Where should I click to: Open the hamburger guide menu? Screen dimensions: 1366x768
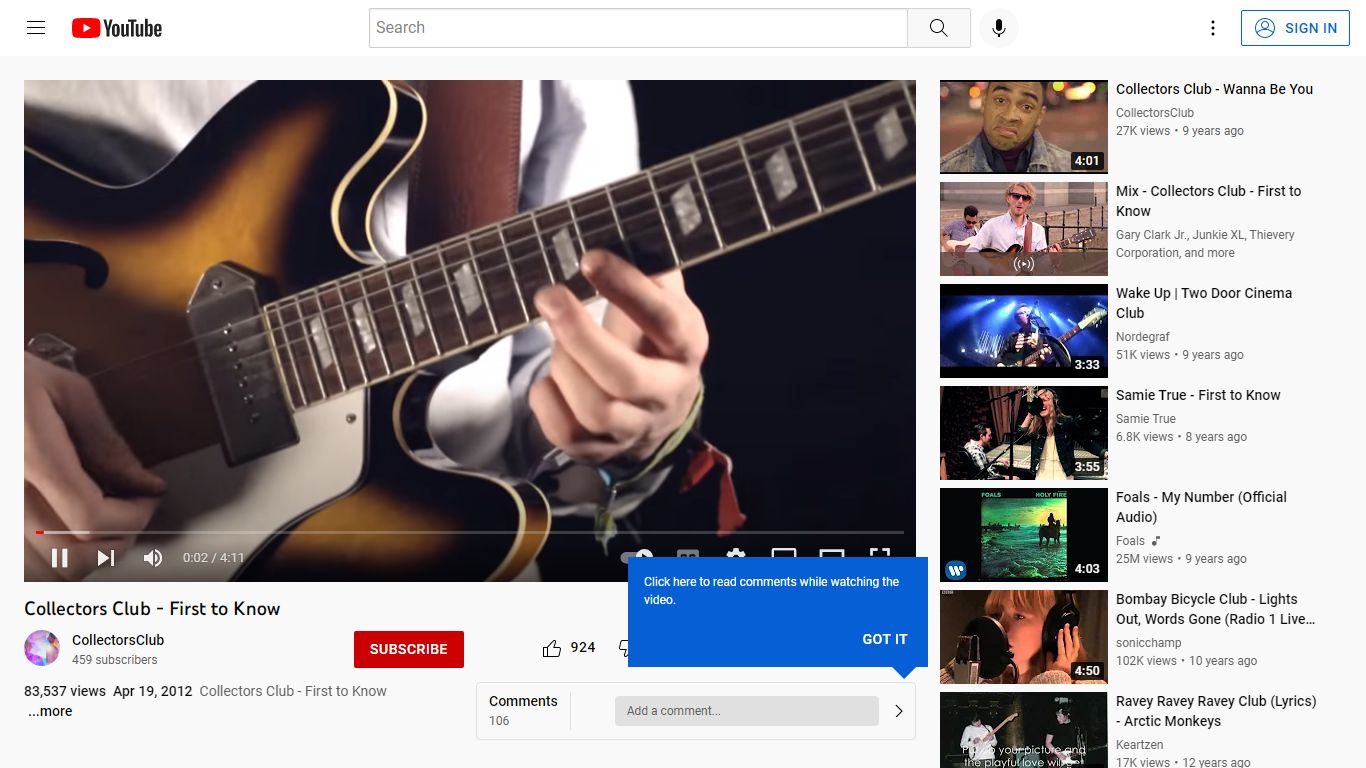point(36,28)
